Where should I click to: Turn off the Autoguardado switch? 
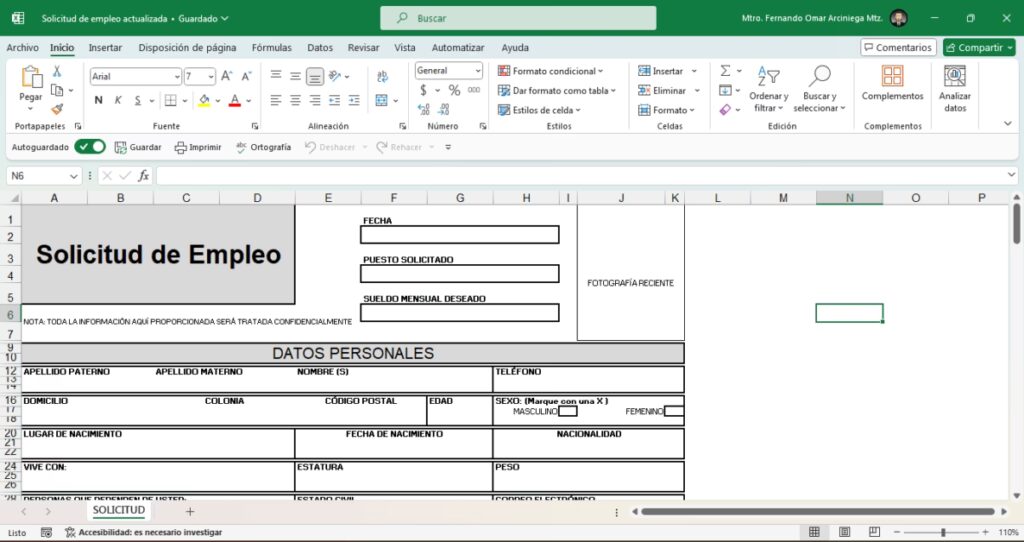tap(90, 147)
